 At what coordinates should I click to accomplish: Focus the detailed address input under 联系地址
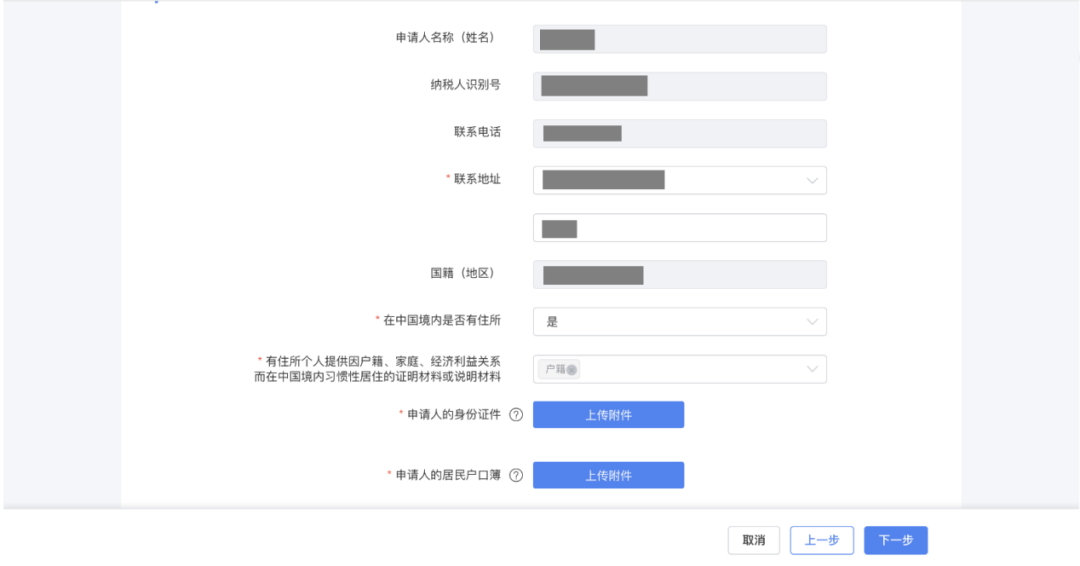click(x=680, y=228)
